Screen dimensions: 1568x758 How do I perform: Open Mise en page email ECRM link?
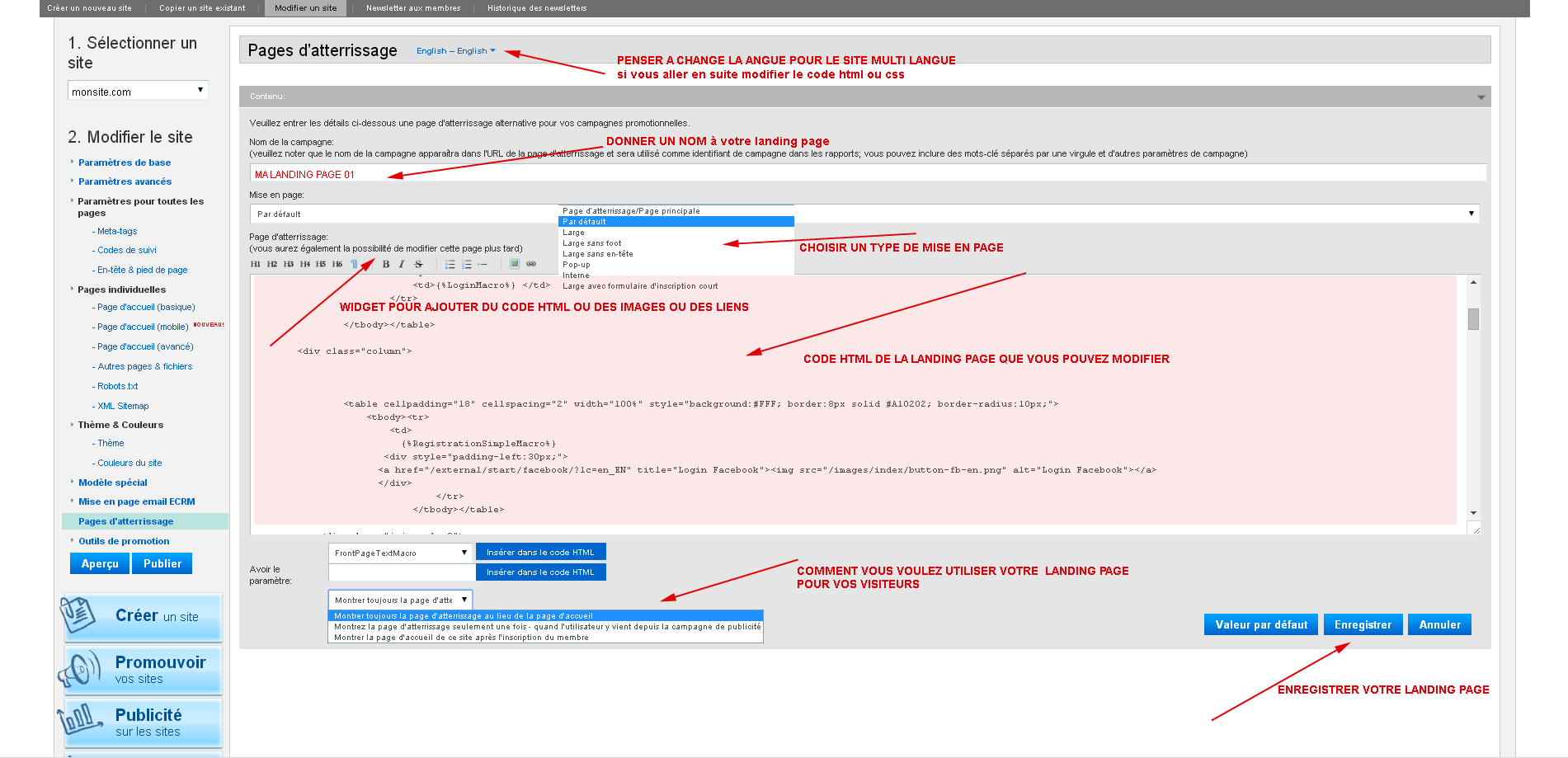click(x=137, y=501)
